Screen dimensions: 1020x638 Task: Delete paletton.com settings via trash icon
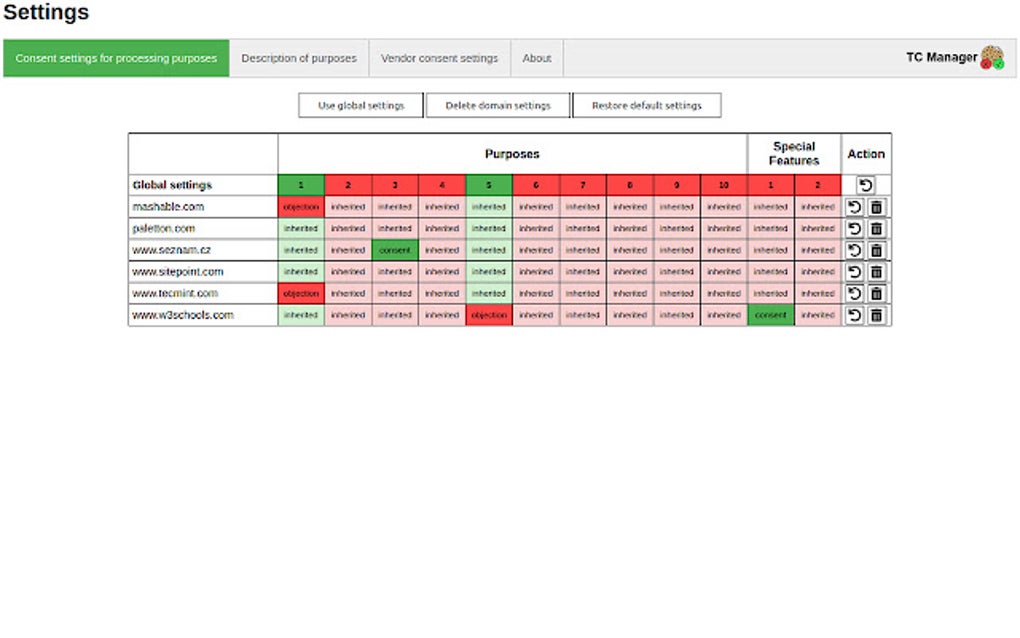[877, 228]
